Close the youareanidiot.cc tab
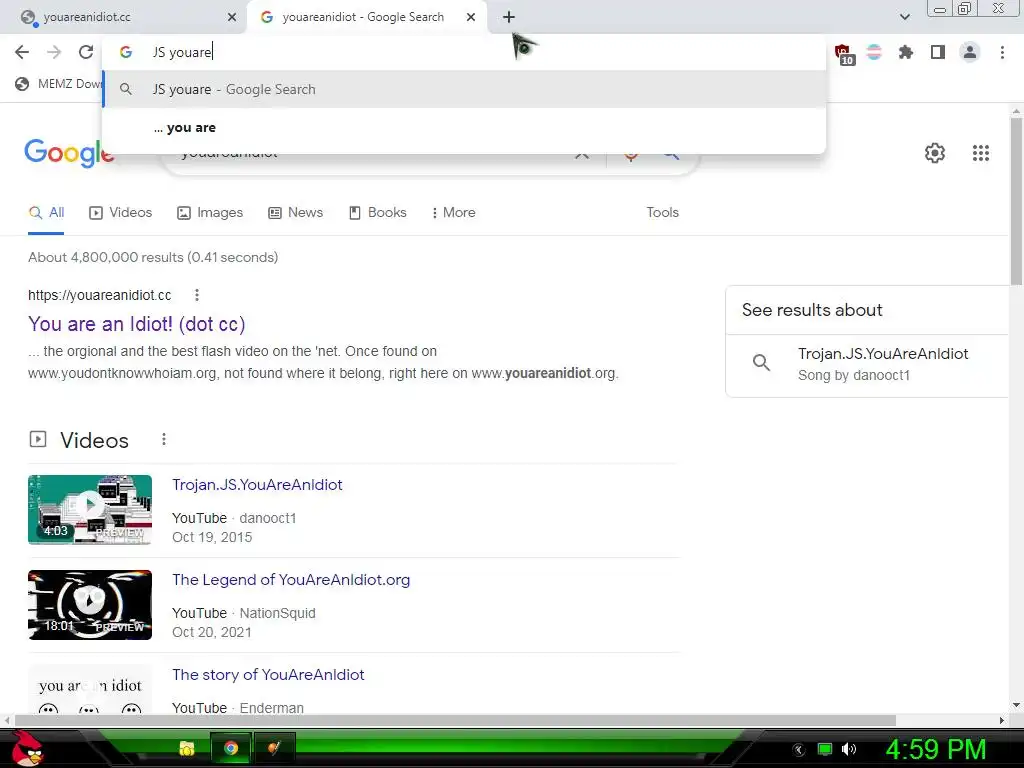 point(232,17)
